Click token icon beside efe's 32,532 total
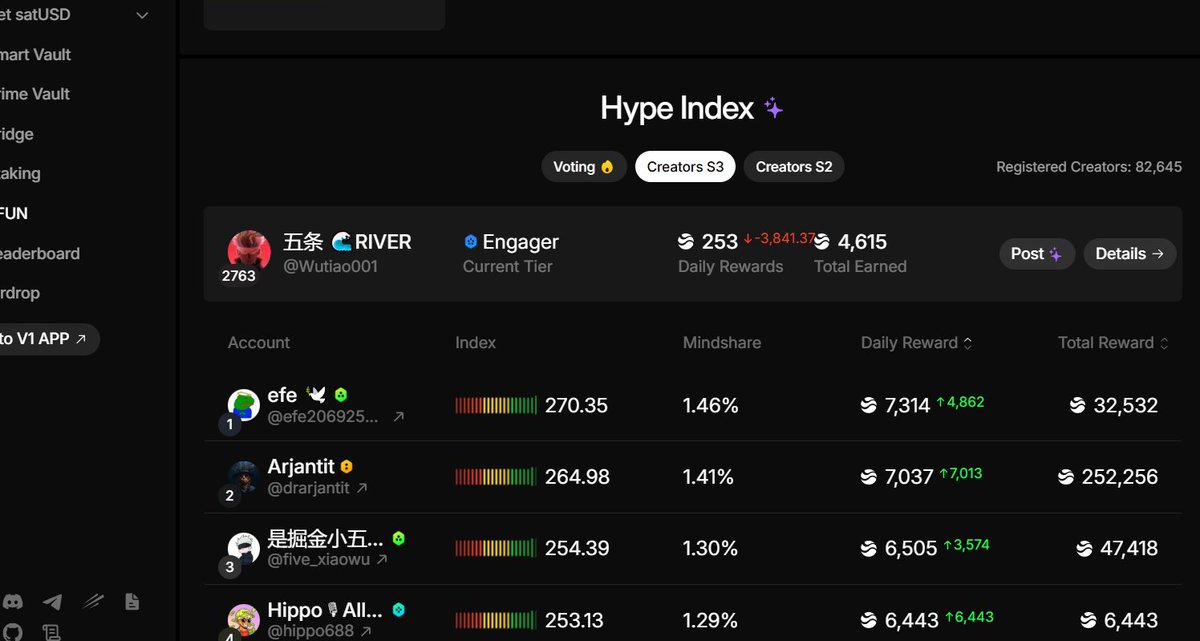The width and height of the screenshot is (1200, 641). pyautogui.click(x=1077, y=406)
